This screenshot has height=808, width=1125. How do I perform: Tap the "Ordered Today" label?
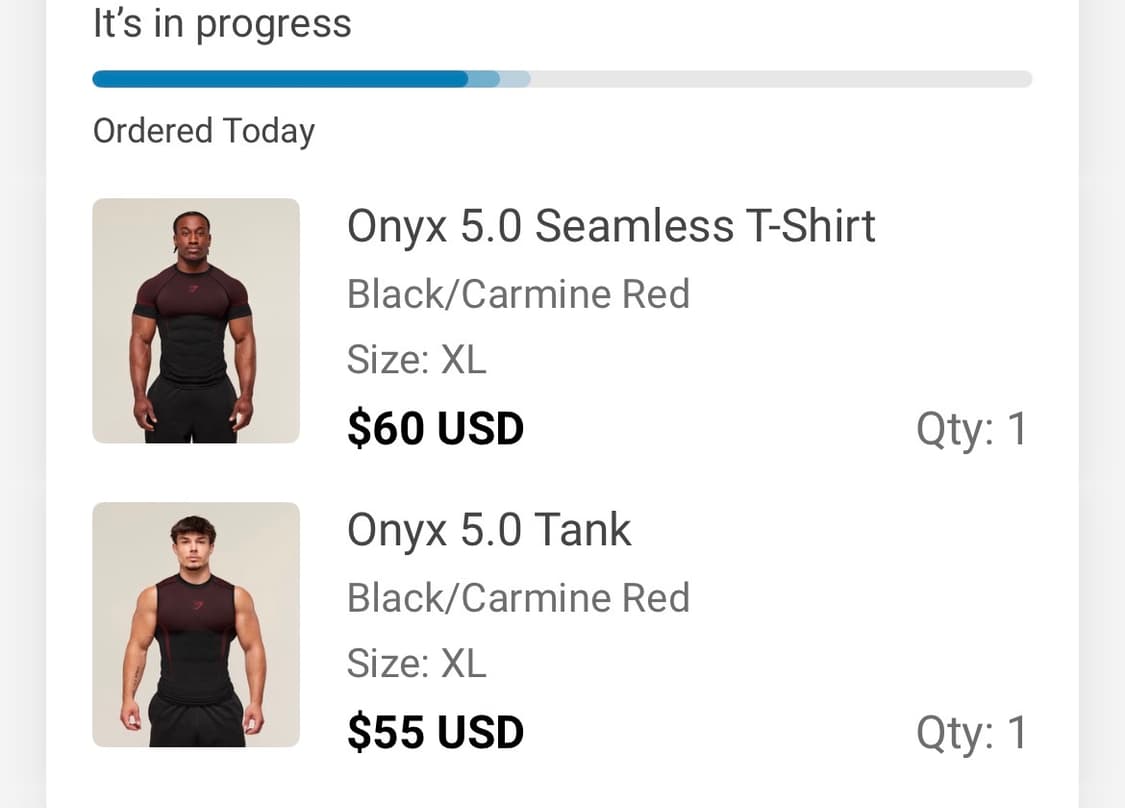tap(204, 131)
